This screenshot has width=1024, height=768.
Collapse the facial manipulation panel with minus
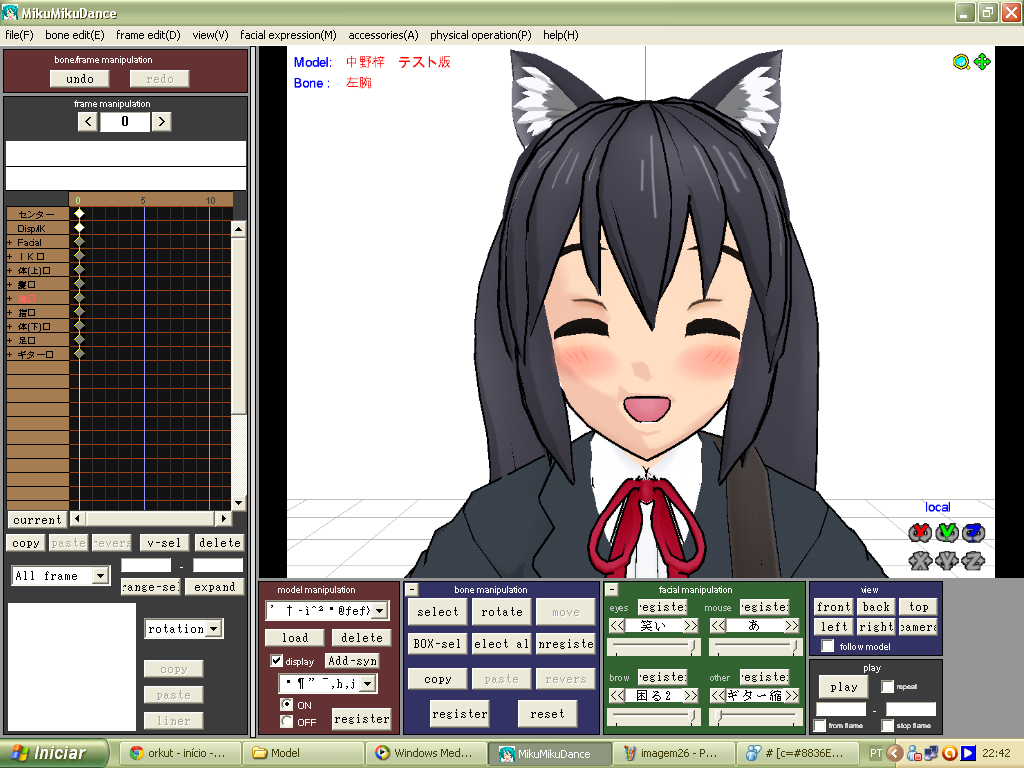tap(612, 590)
